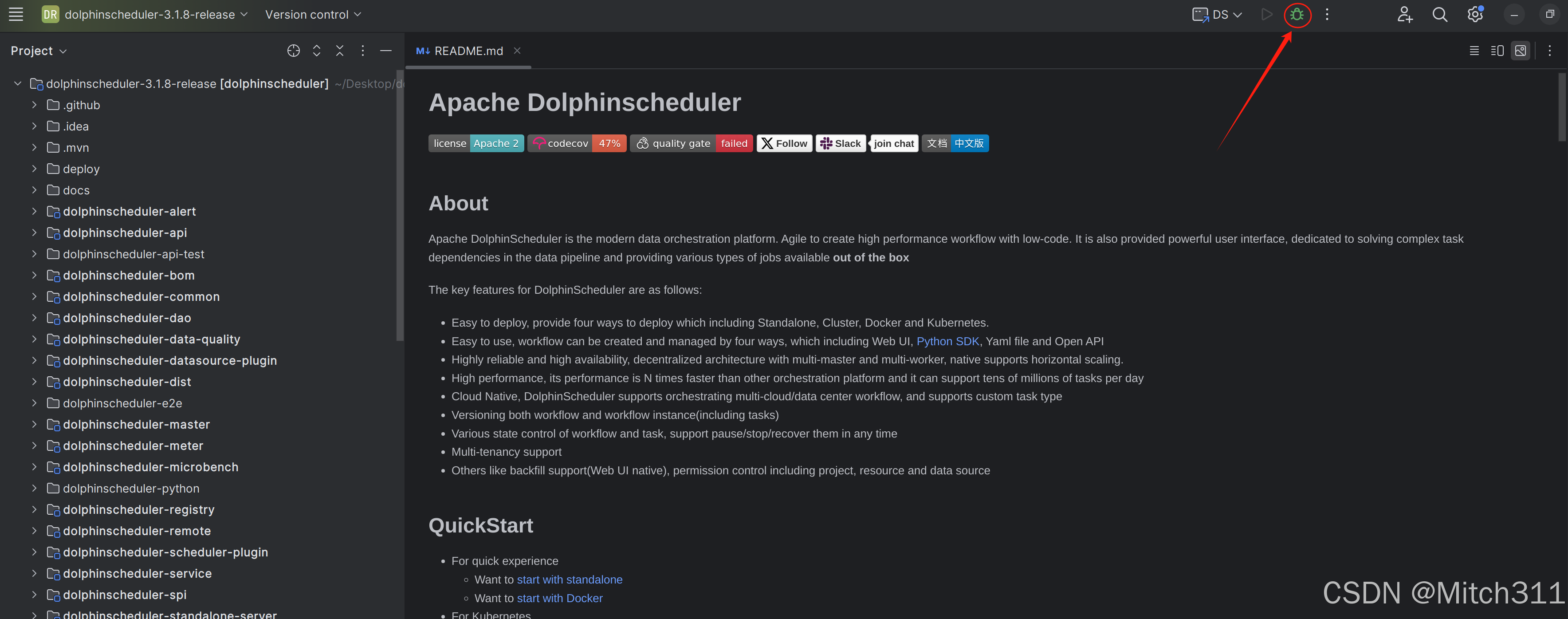
Task: Open IDE settings gear icon
Action: (x=1474, y=15)
